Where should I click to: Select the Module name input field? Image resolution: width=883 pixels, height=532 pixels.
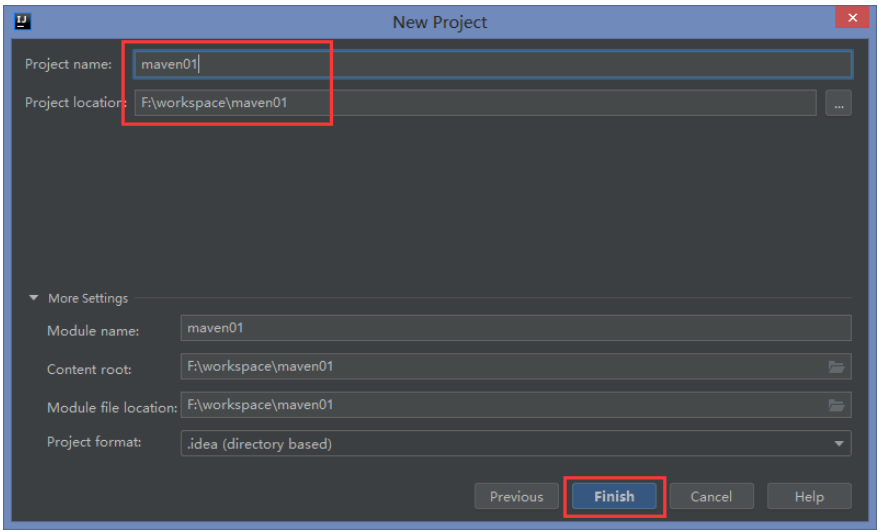(516, 328)
